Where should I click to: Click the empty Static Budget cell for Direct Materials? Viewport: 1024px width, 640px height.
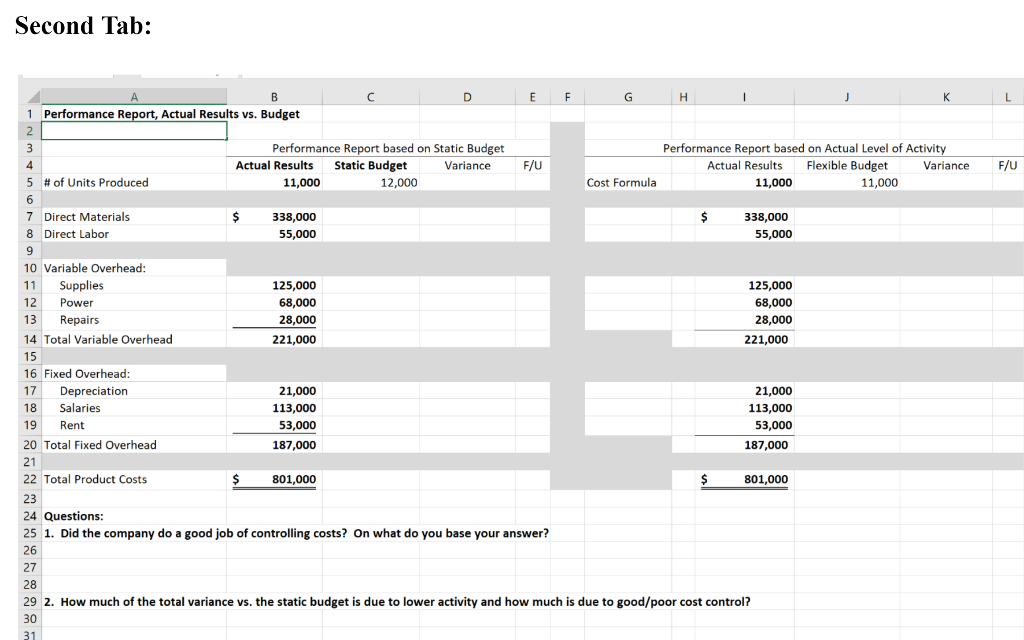tap(370, 216)
